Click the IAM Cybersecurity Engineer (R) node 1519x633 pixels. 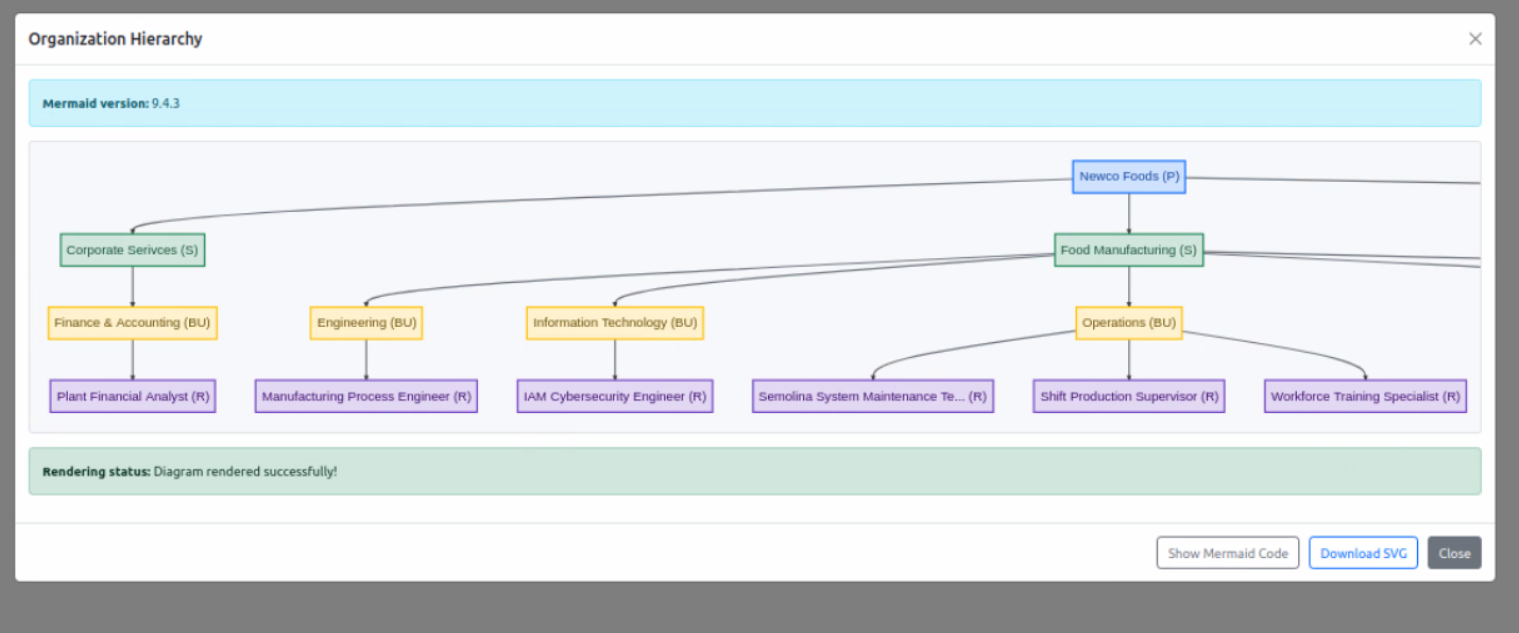(x=614, y=396)
